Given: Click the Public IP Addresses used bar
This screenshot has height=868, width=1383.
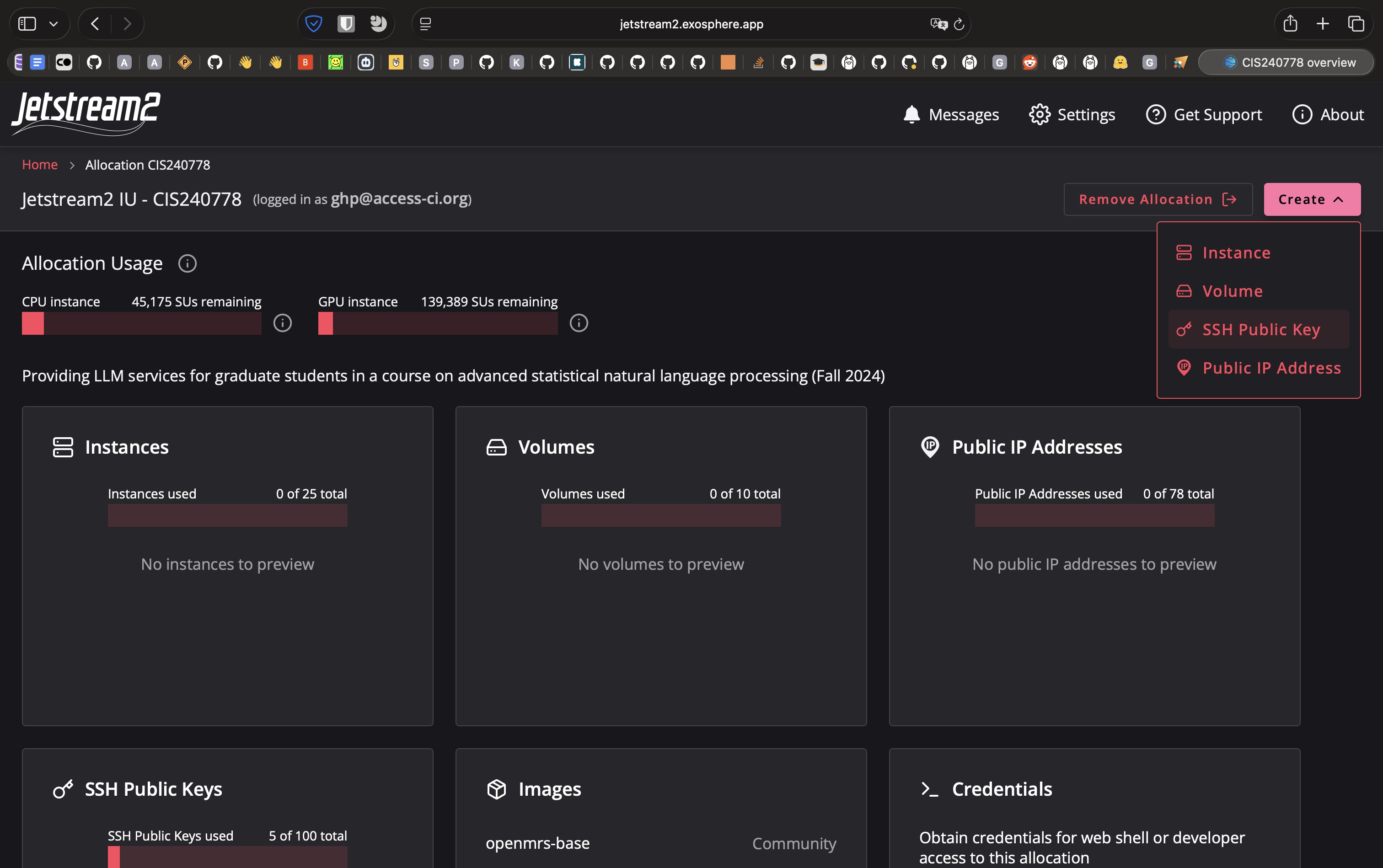Looking at the screenshot, I should (x=1094, y=515).
